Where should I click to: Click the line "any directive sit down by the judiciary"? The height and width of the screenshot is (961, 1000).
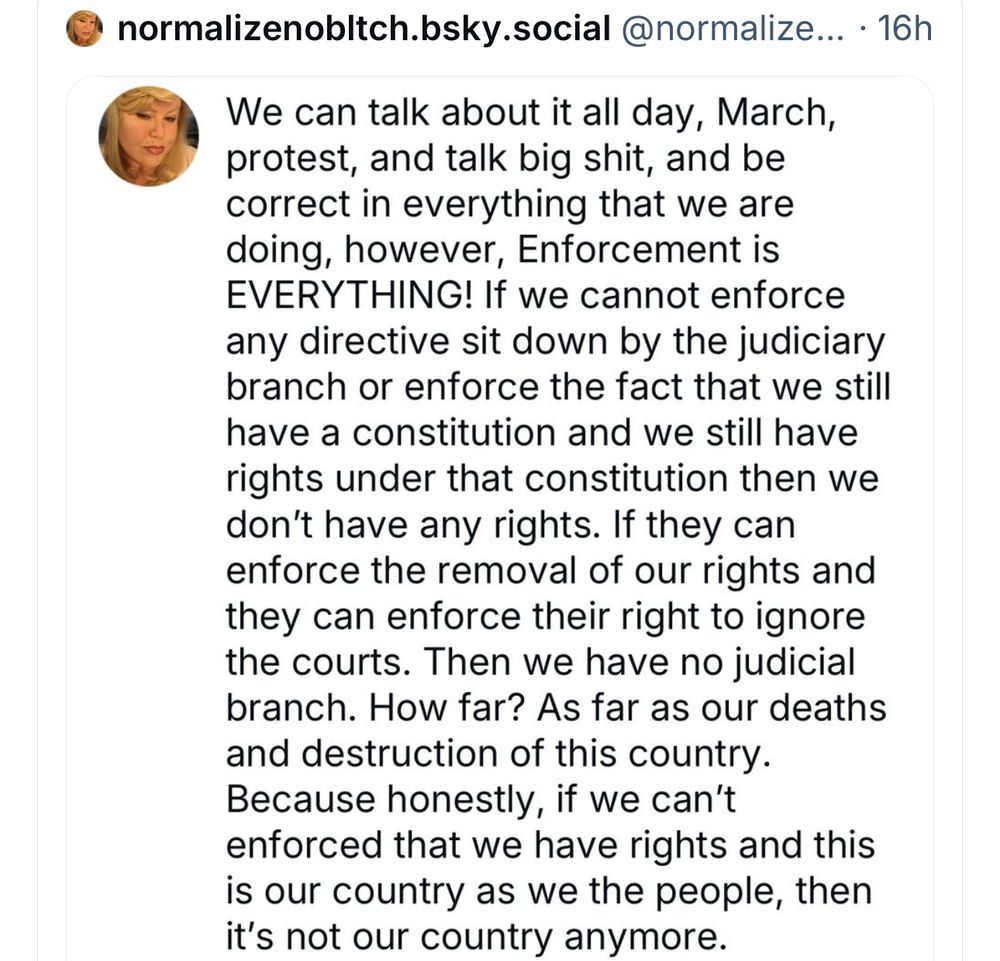click(555, 342)
